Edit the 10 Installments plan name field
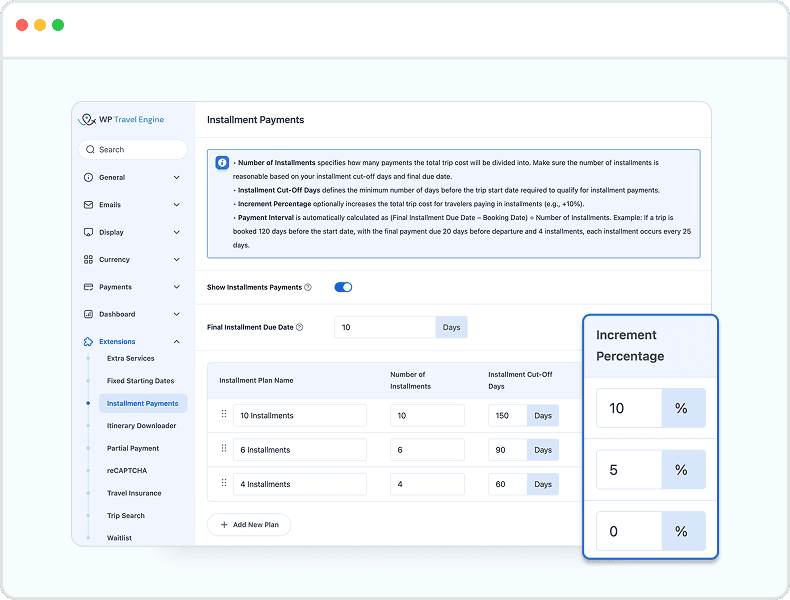The width and height of the screenshot is (790, 600). (300, 416)
